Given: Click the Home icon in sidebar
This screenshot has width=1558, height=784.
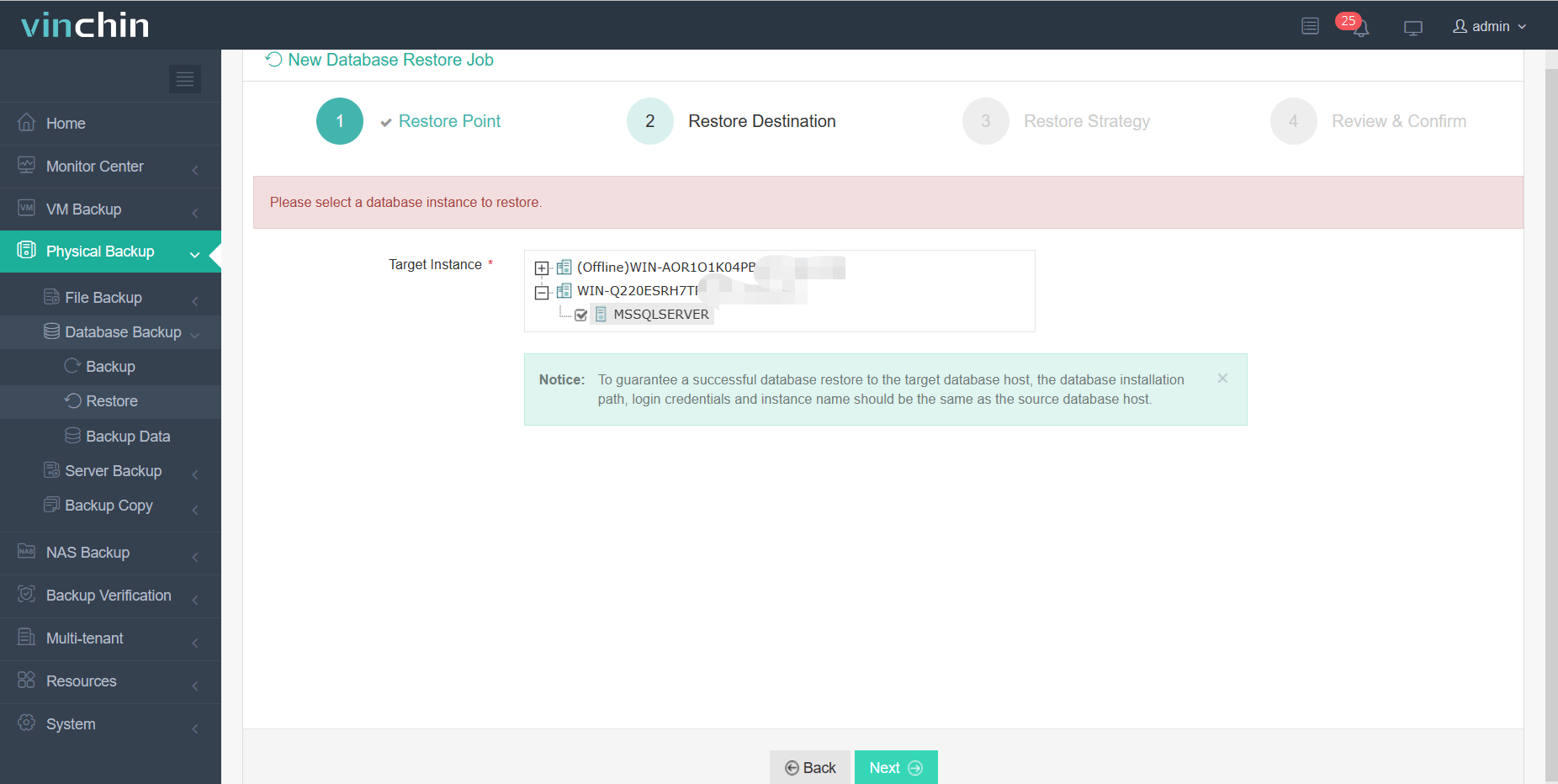Looking at the screenshot, I should click(27, 123).
